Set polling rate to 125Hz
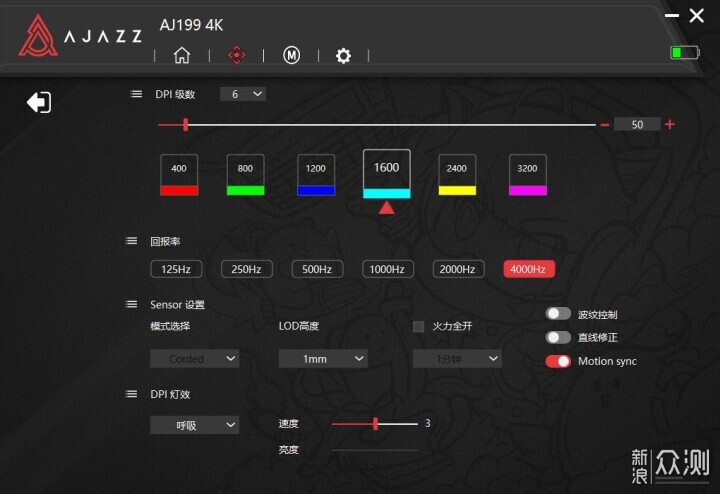The width and height of the screenshot is (720, 494). pyautogui.click(x=176, y=269)
